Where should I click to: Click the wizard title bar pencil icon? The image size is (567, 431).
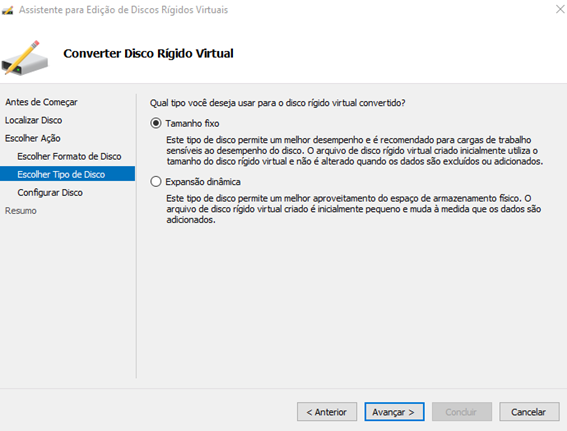point(7,10)
